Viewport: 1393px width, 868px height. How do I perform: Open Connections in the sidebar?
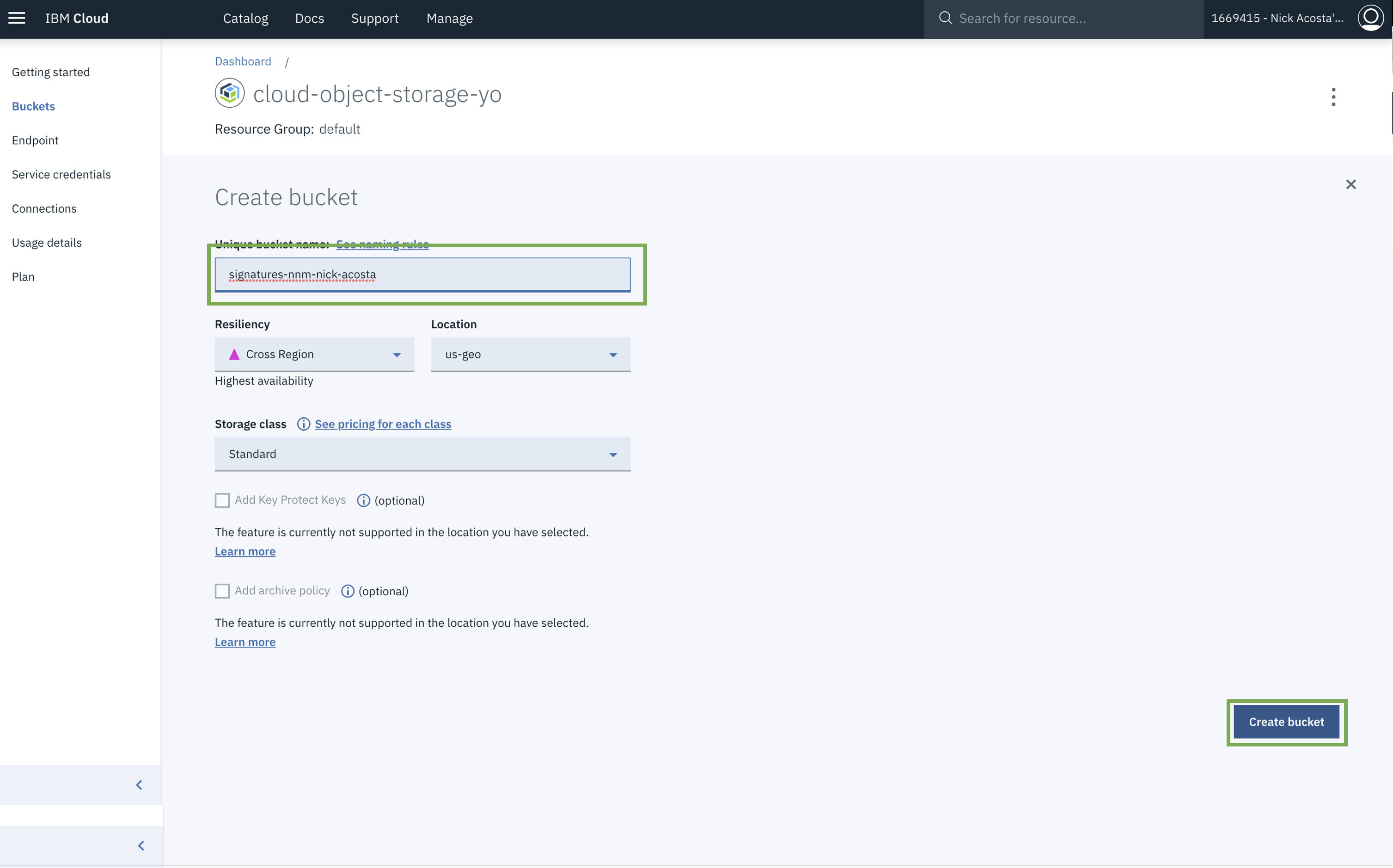click(44, 209)
